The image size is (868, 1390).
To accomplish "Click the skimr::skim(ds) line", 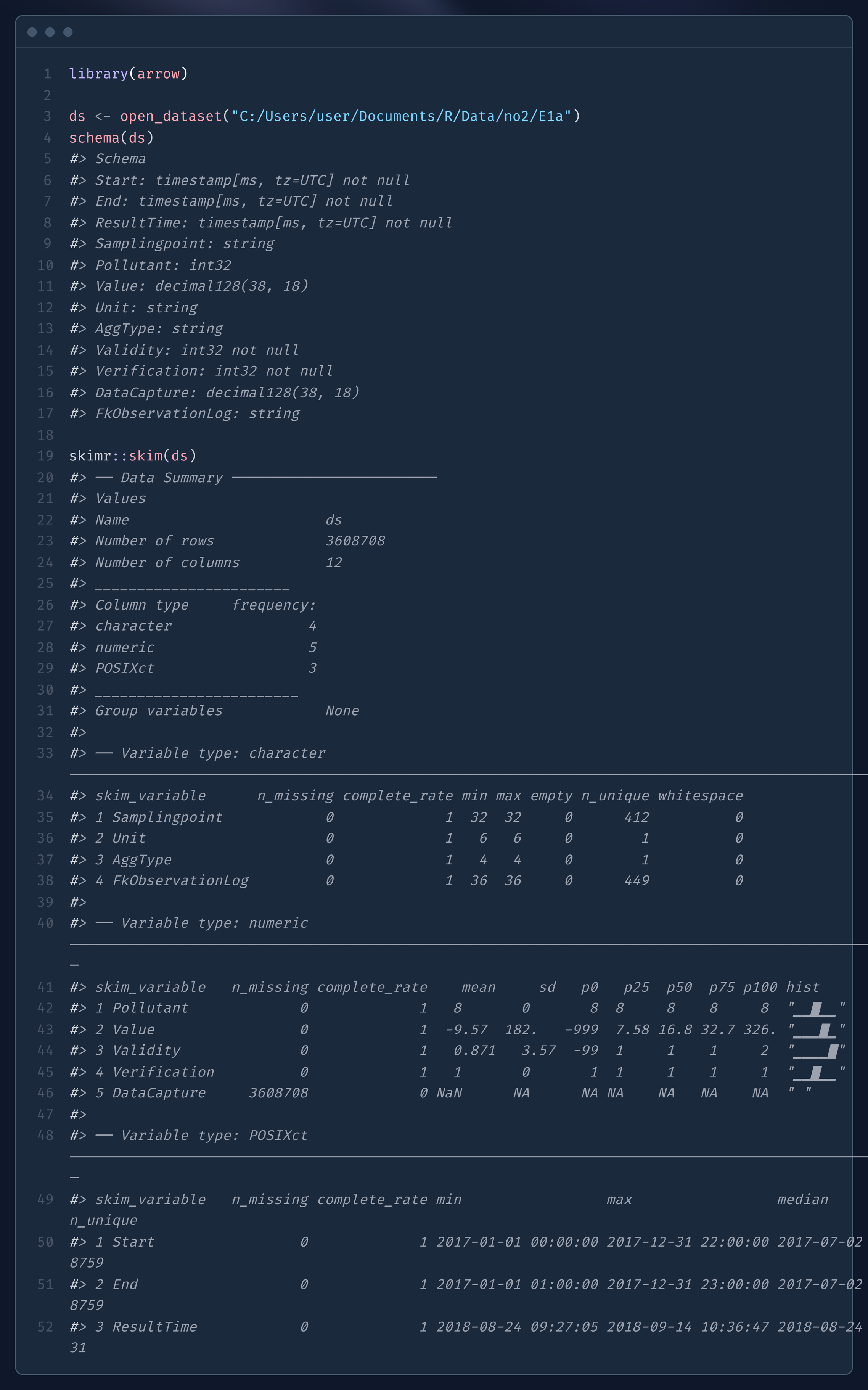I will [133, 456].
